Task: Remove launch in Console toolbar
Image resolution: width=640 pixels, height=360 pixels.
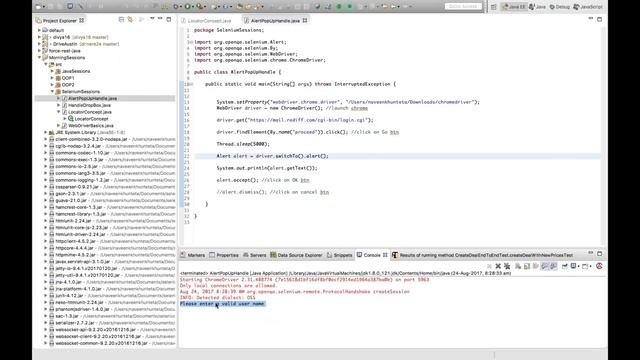Action: [x=498, y=266]
